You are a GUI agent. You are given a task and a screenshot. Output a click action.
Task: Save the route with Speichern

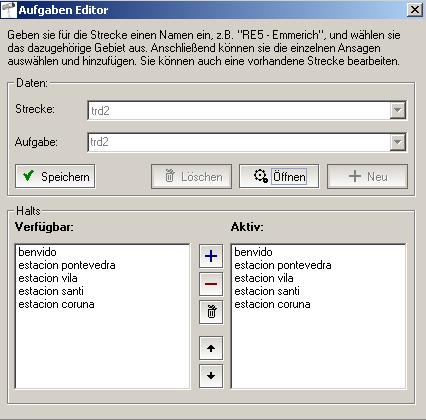[x=55, y=176]
